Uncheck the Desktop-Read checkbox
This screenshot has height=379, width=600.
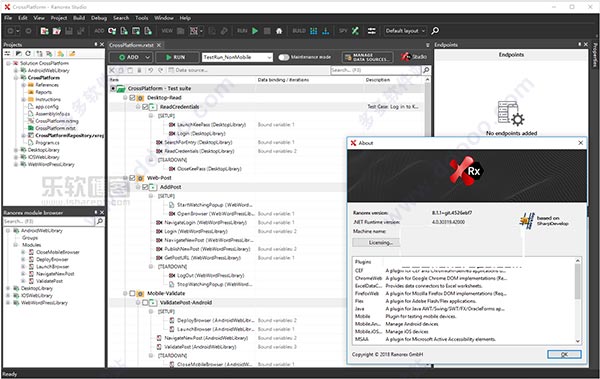(132, 98)
